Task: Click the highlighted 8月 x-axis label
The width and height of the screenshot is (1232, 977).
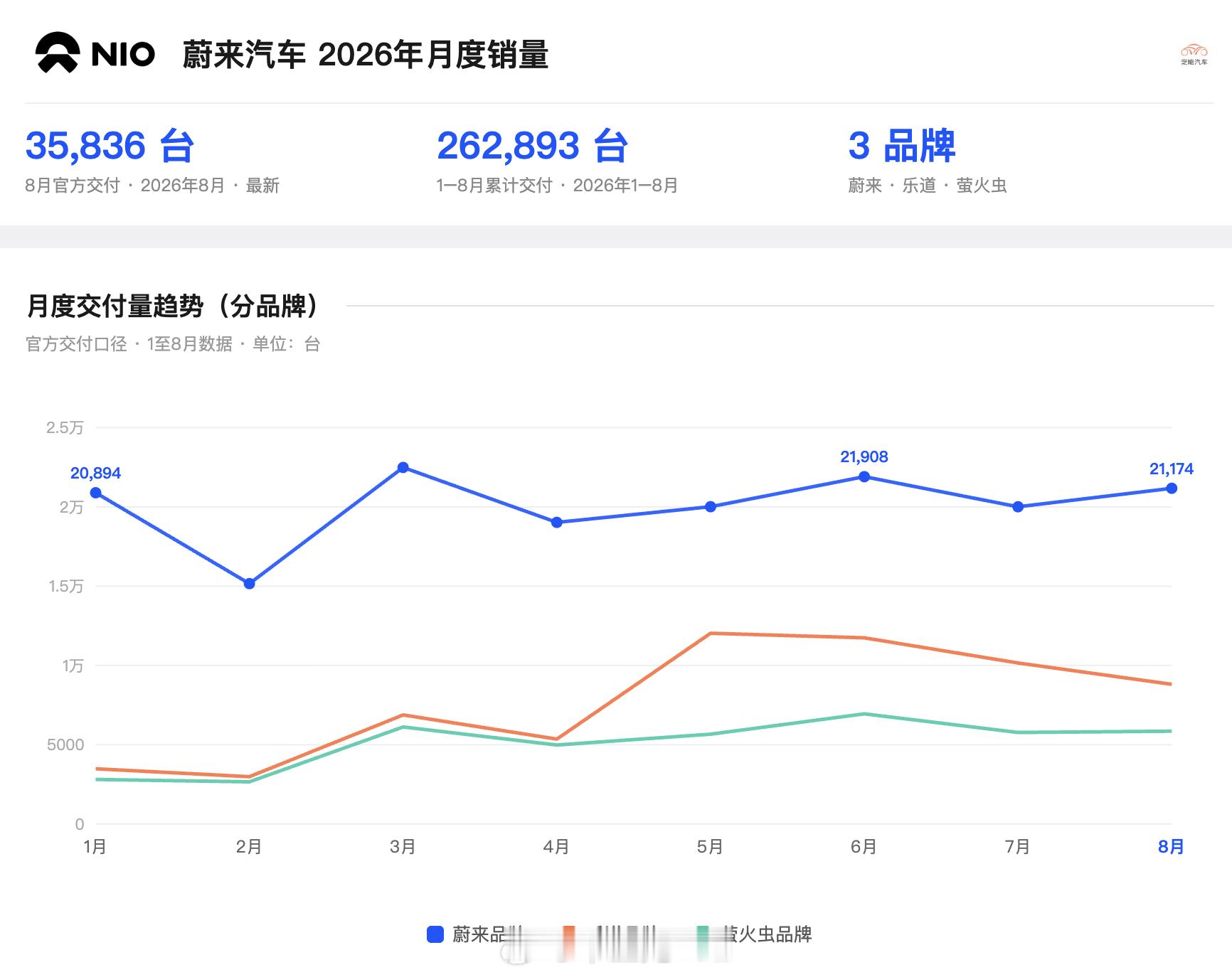Action: 1171,847
